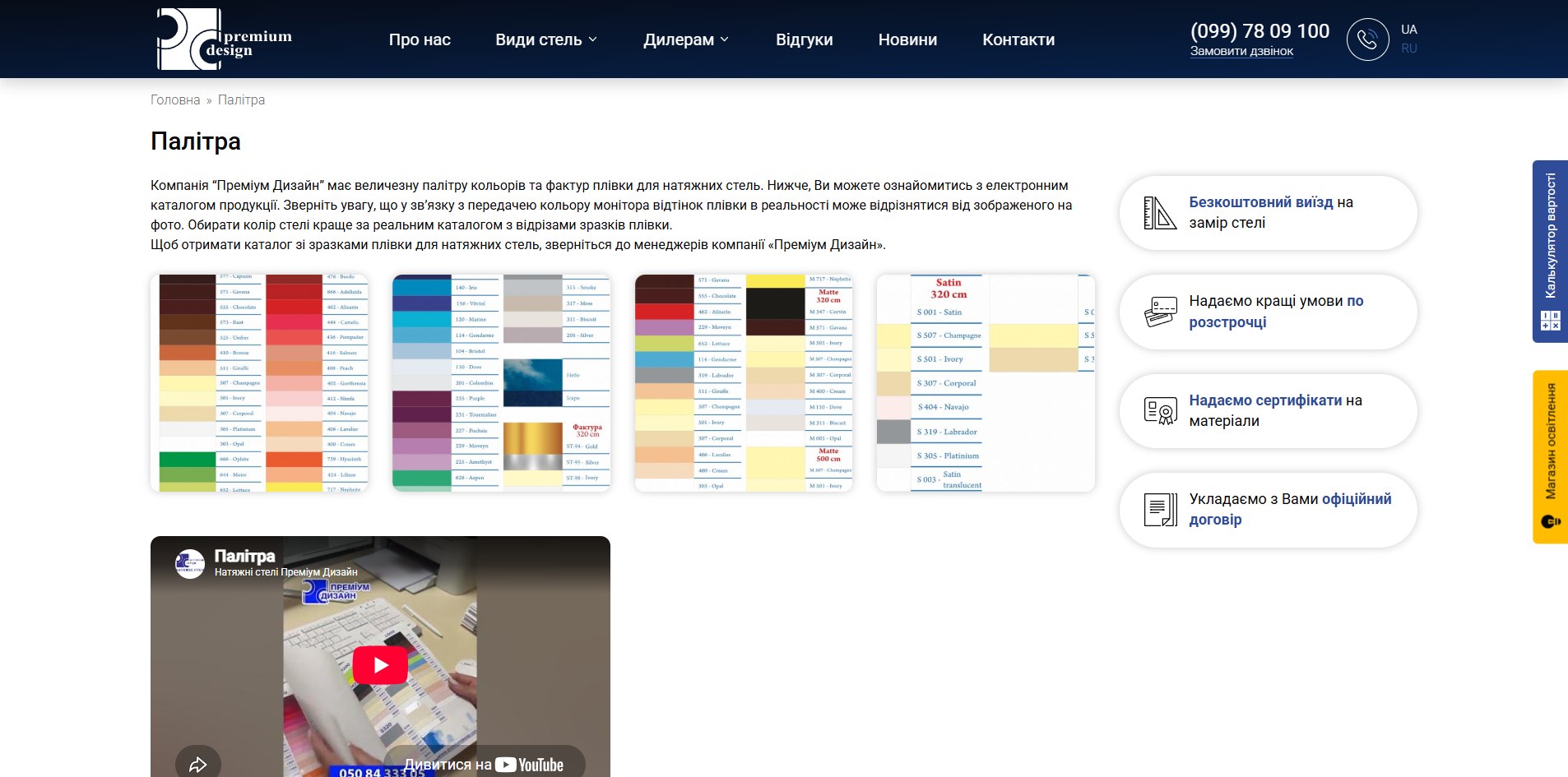This screenshot has width=1568, height=777.
Task: Click the lighting store icon on yellow tab
Action: tap(1550, 521)
